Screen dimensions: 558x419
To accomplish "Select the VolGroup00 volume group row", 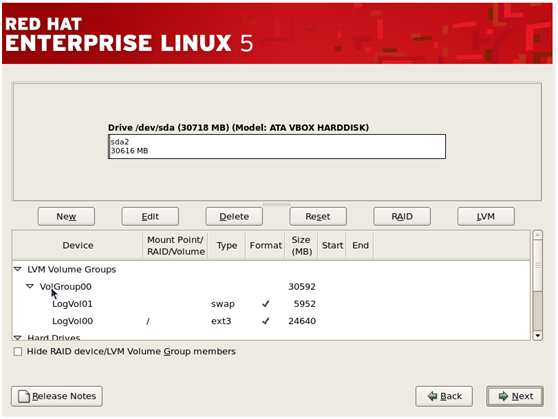I will click(270, 287).
